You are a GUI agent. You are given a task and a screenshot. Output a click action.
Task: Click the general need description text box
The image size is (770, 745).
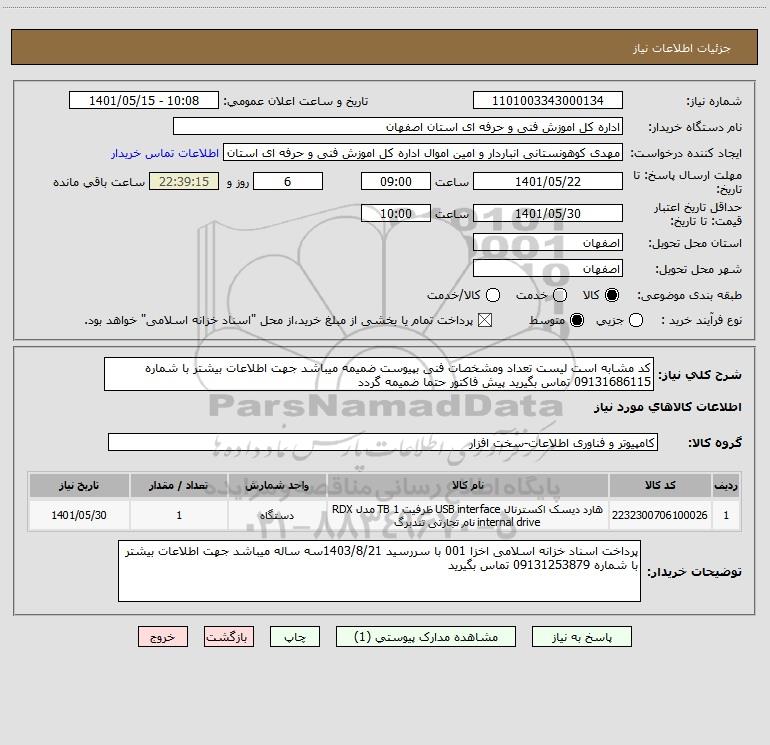pyautogui.click(x=379, y=375)
